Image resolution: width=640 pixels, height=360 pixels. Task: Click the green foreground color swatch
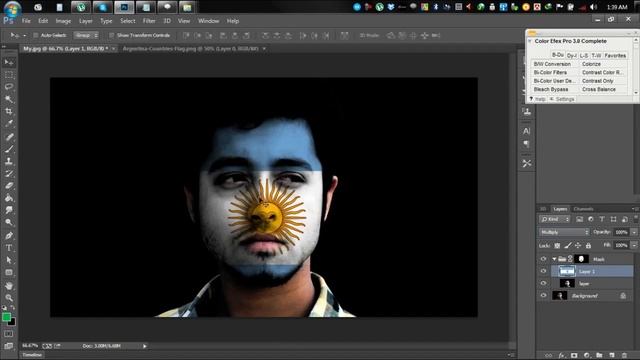[6, 317]
